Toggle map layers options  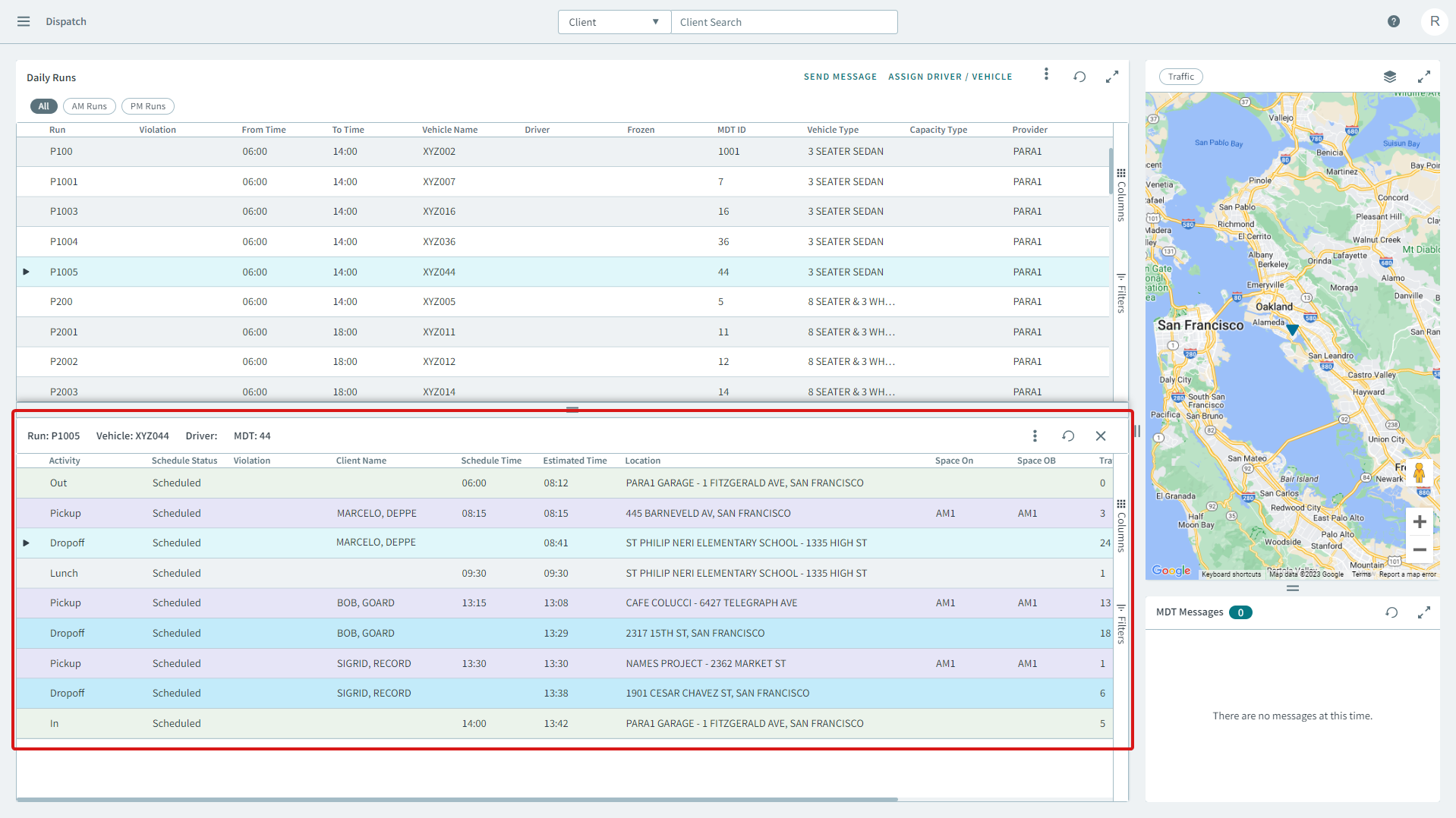point(1390,76)
